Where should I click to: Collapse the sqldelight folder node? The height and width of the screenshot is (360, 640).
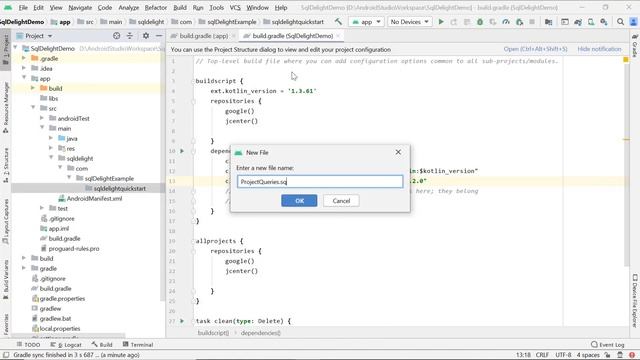51,158
